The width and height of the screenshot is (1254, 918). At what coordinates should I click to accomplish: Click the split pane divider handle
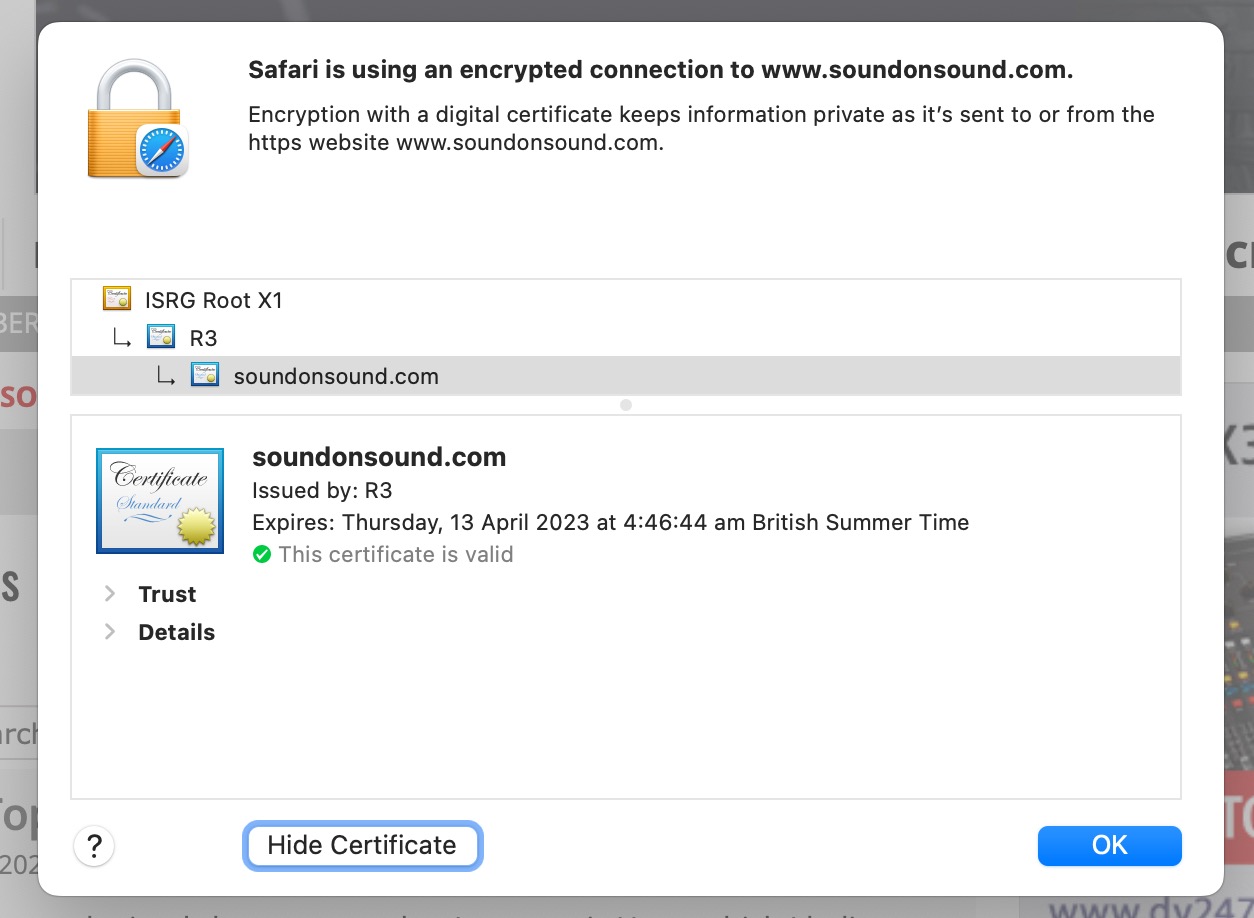pyautogui.click(x=626, y=405)
